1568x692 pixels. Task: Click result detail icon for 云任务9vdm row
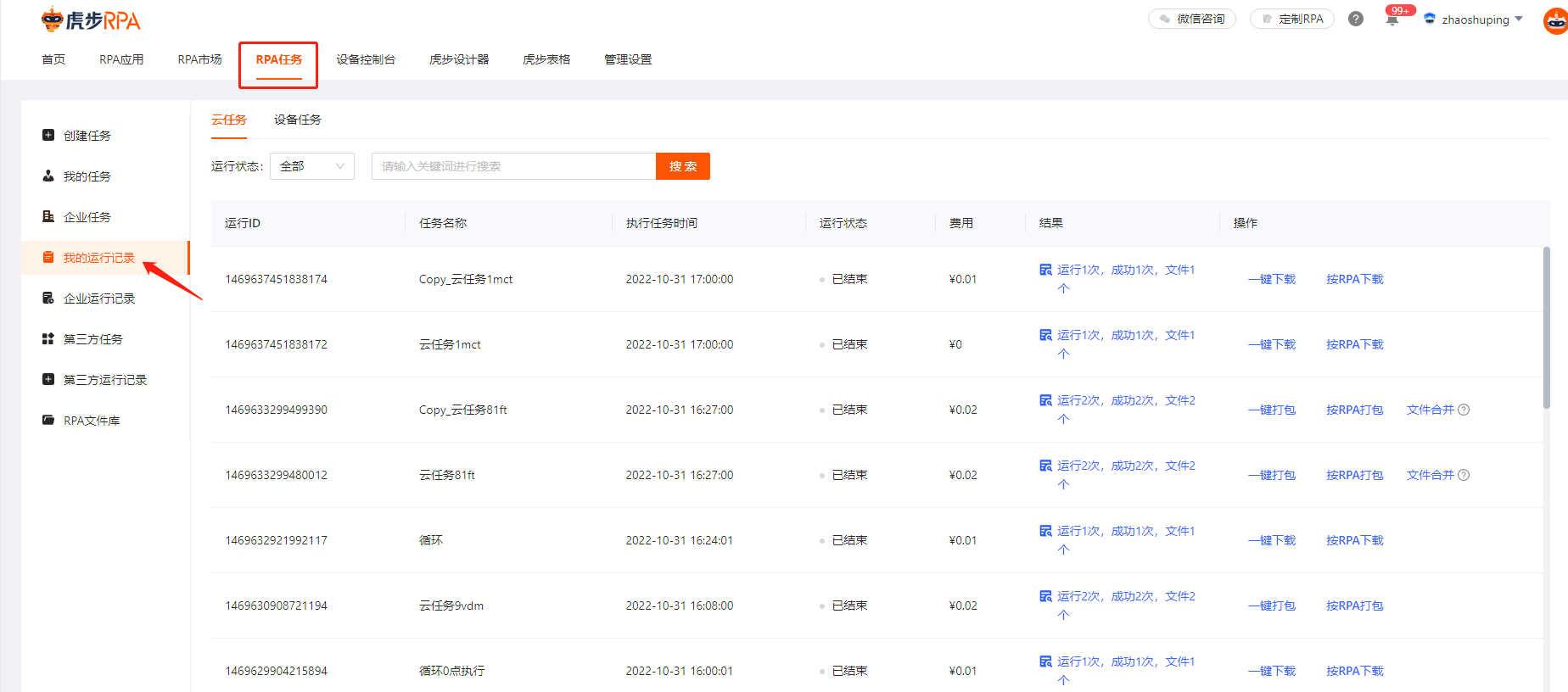[1045, 596]
